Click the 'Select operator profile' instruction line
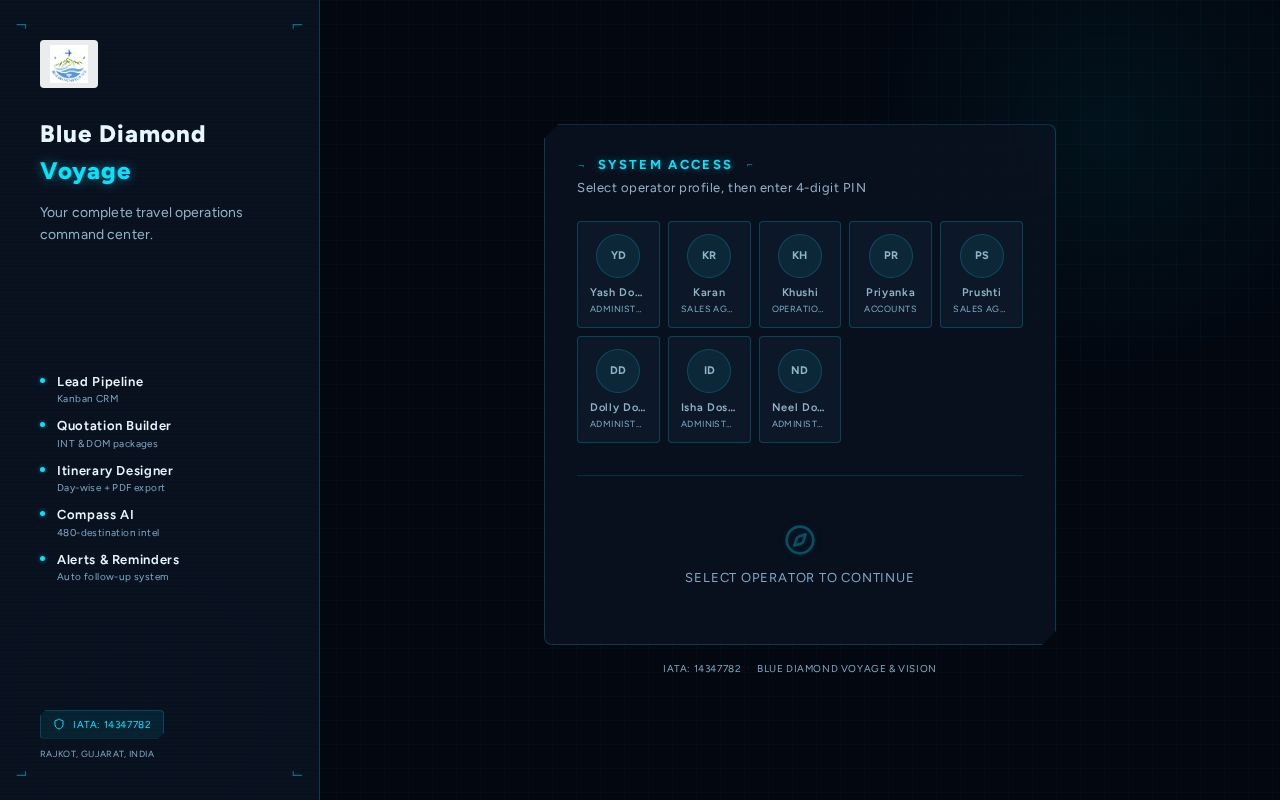This screenshot has height=800, width=1280. tap(721, 188)
